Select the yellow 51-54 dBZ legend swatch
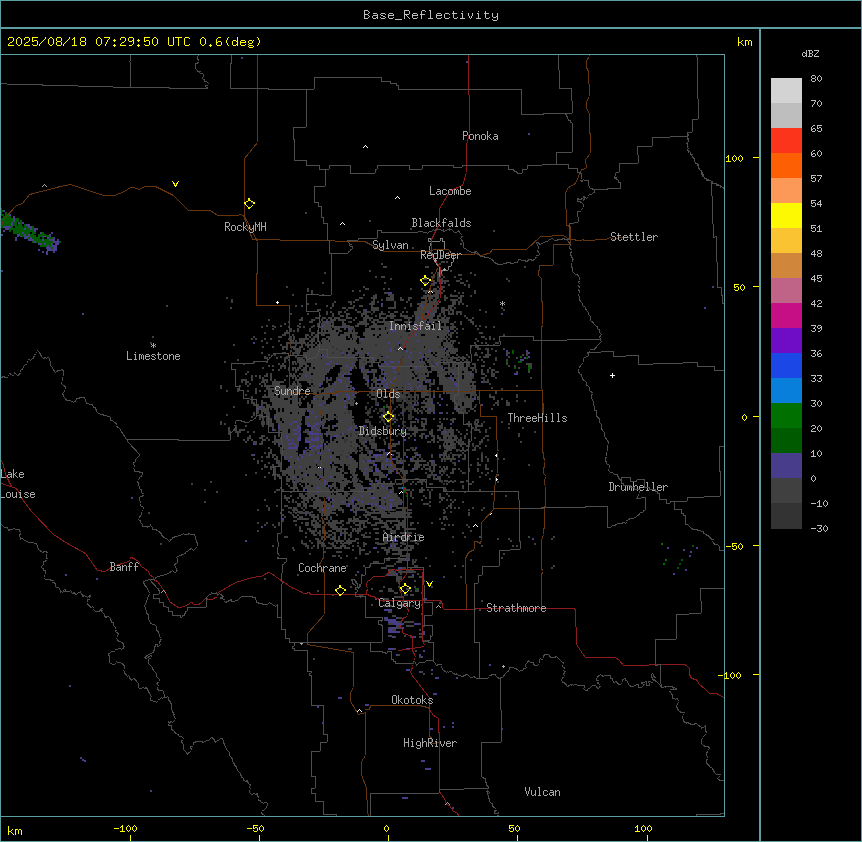Viewport: 862px width, 842px height. click(x=786, y=215)
